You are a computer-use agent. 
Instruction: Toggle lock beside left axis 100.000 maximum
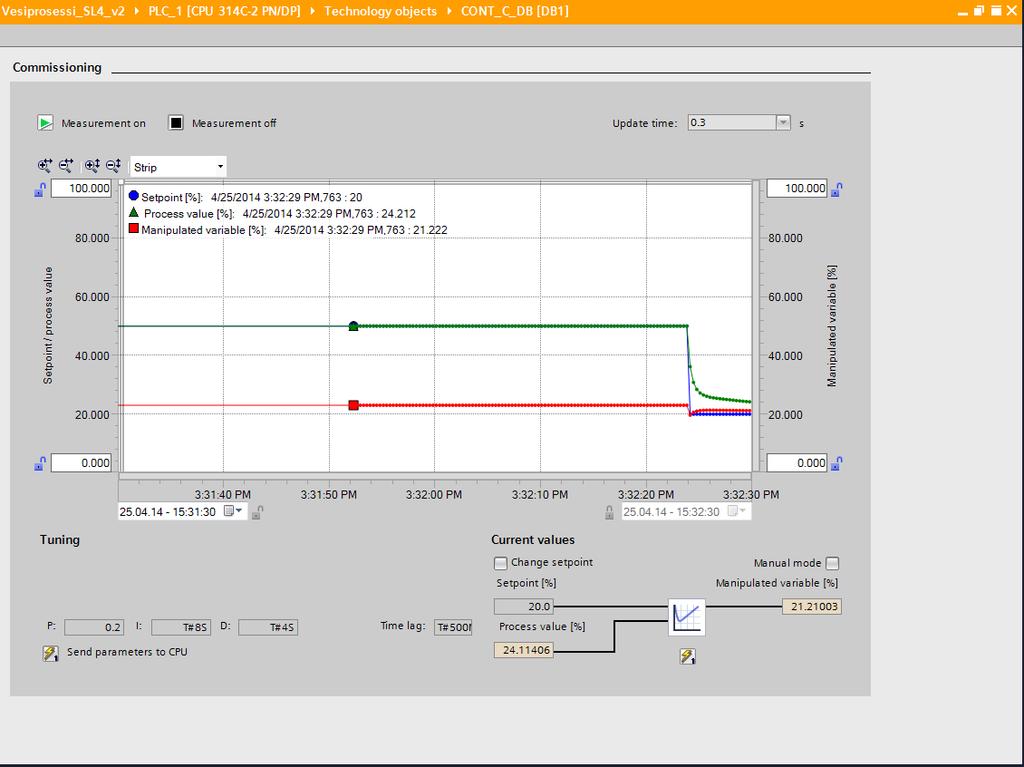pos(40,190)
